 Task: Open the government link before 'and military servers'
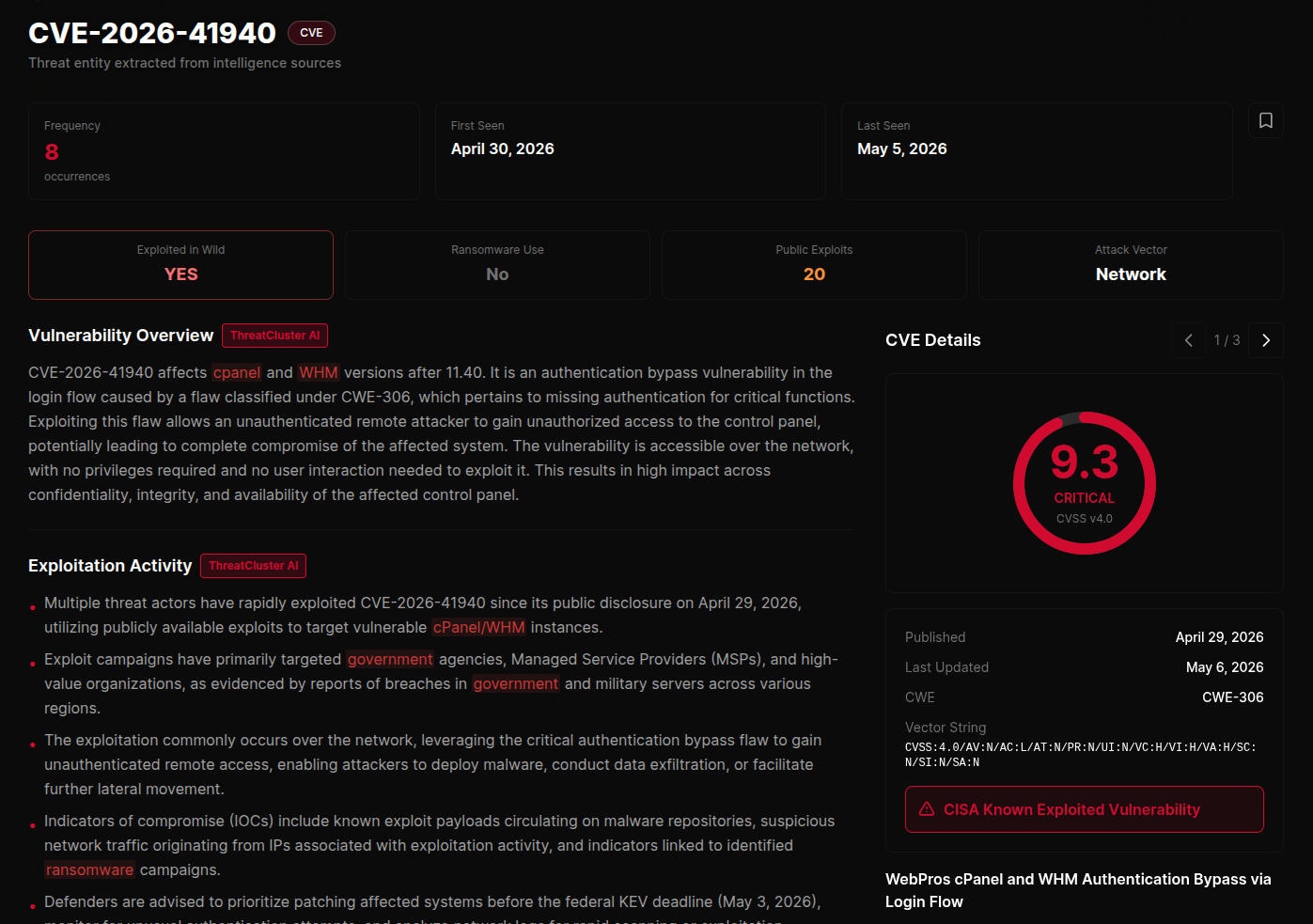pyautogui.click(x=516, y=684)
